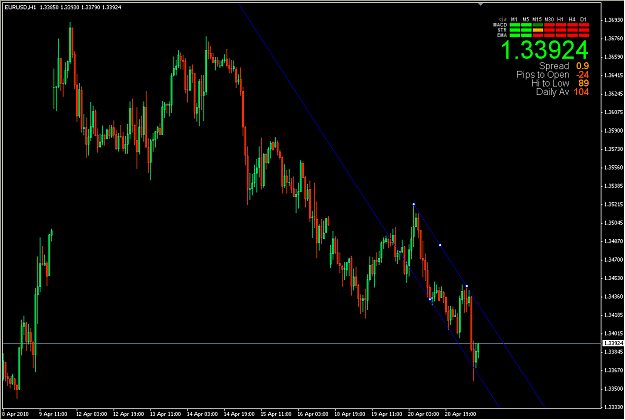This screenshot has width=625, height=420.
Task: Click the 9 Apr 11:00 time axis label
Action: 53,414
